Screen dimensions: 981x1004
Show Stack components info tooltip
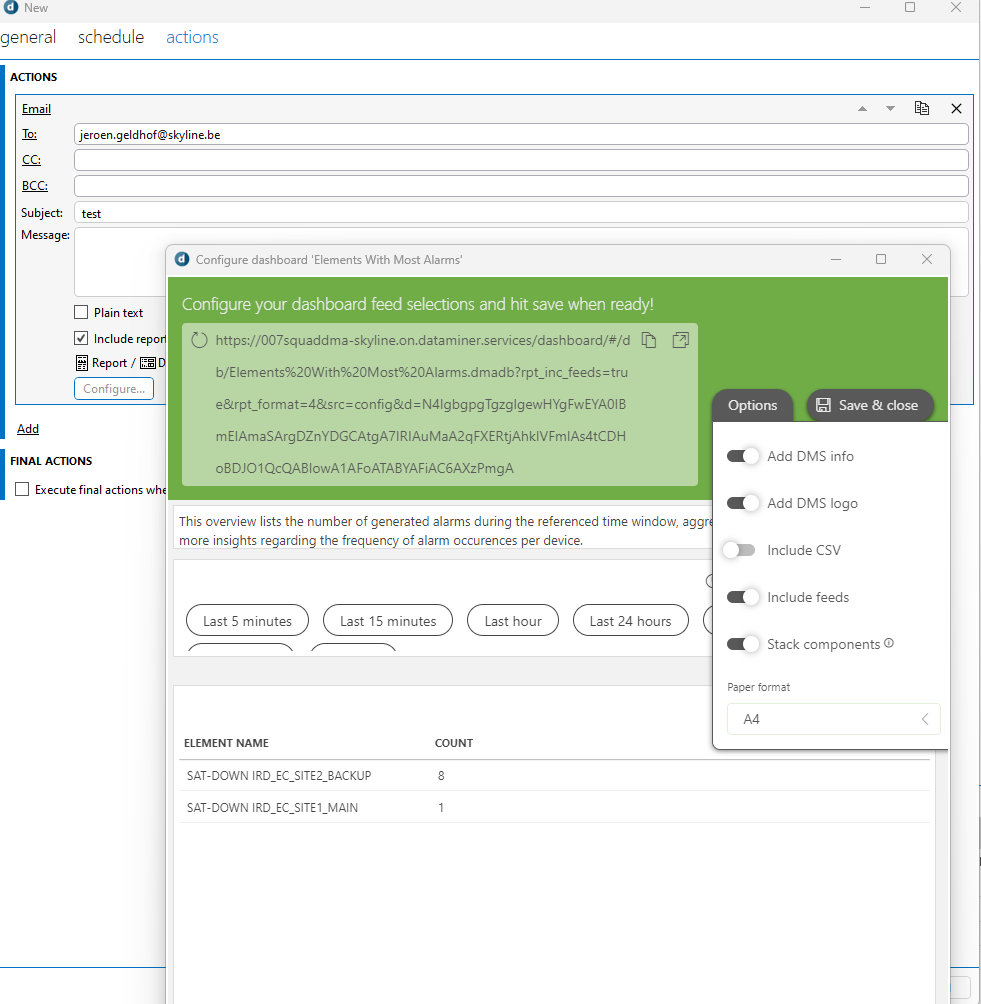coord(889,643)
